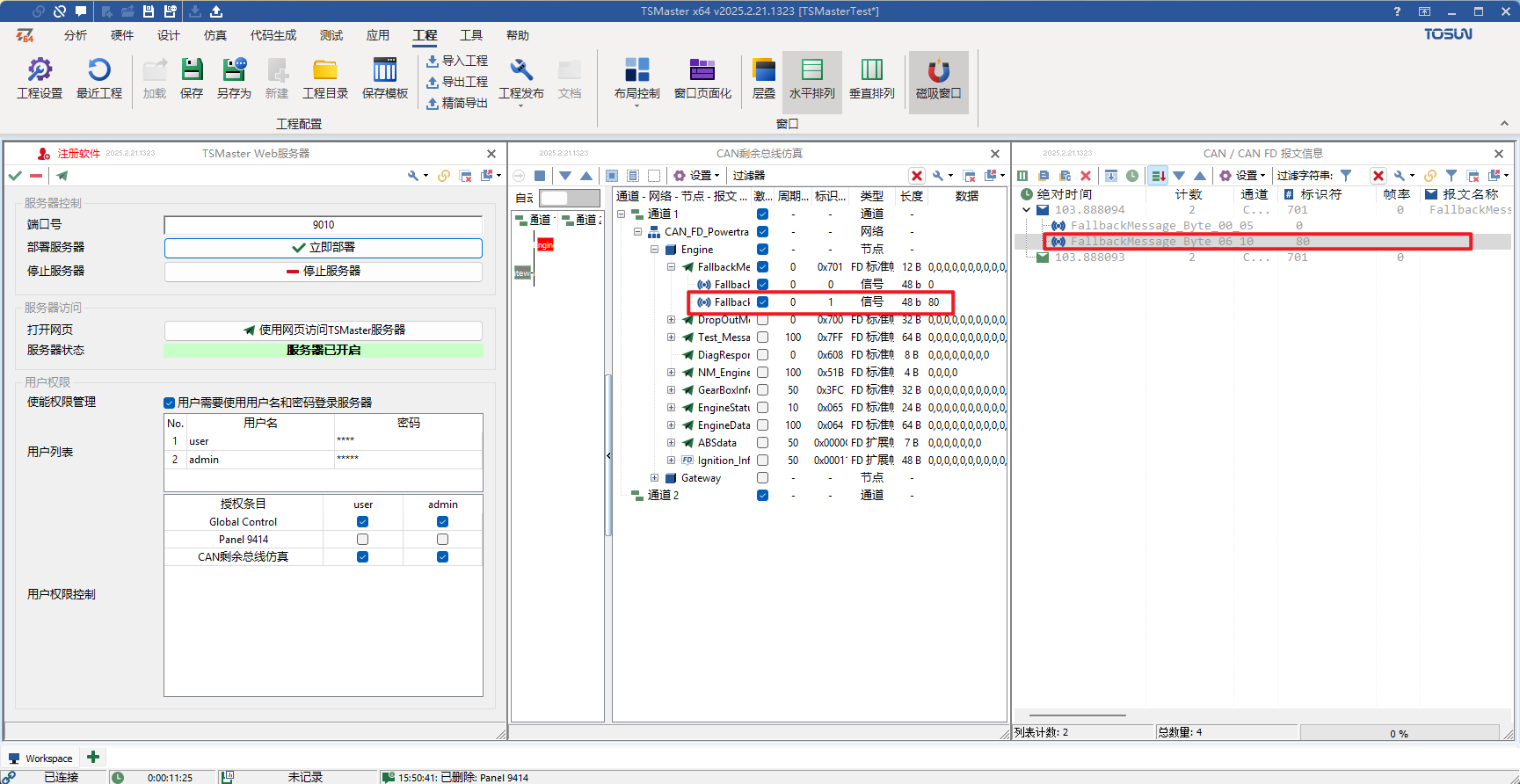The height and width of the screenshot is (784, 1520).
Task: Enable the Test_Messa message checkbox
Action: point(762,338)
